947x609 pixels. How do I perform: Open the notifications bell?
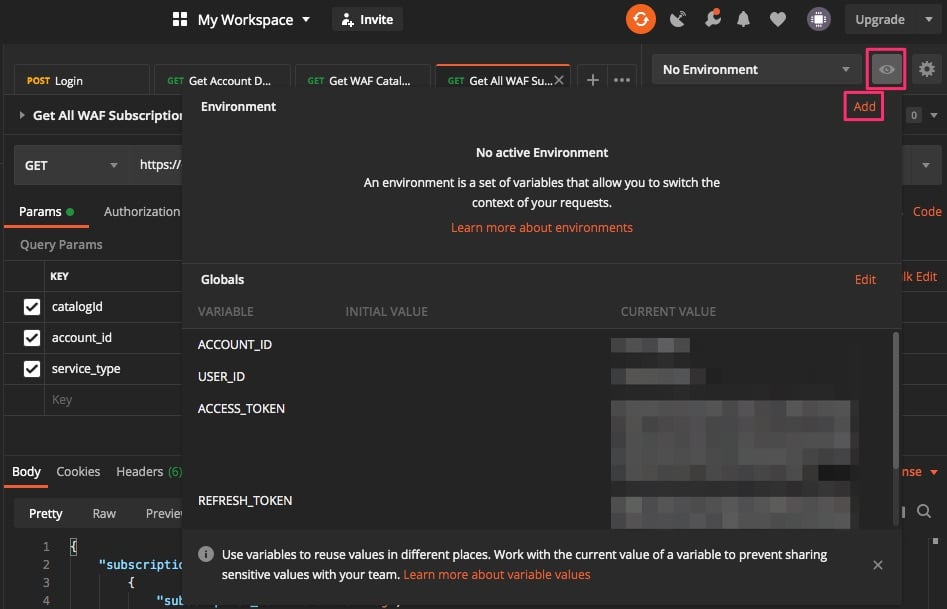[x=743, y=19]
